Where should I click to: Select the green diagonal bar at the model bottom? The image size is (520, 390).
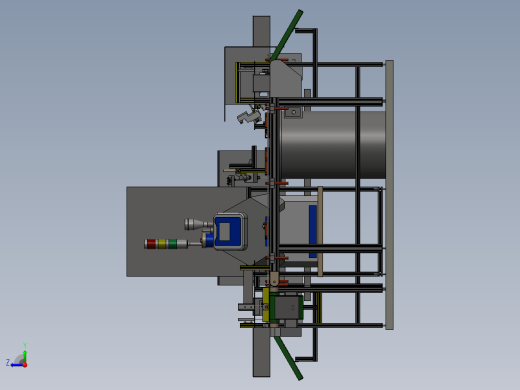pos(288,358)
